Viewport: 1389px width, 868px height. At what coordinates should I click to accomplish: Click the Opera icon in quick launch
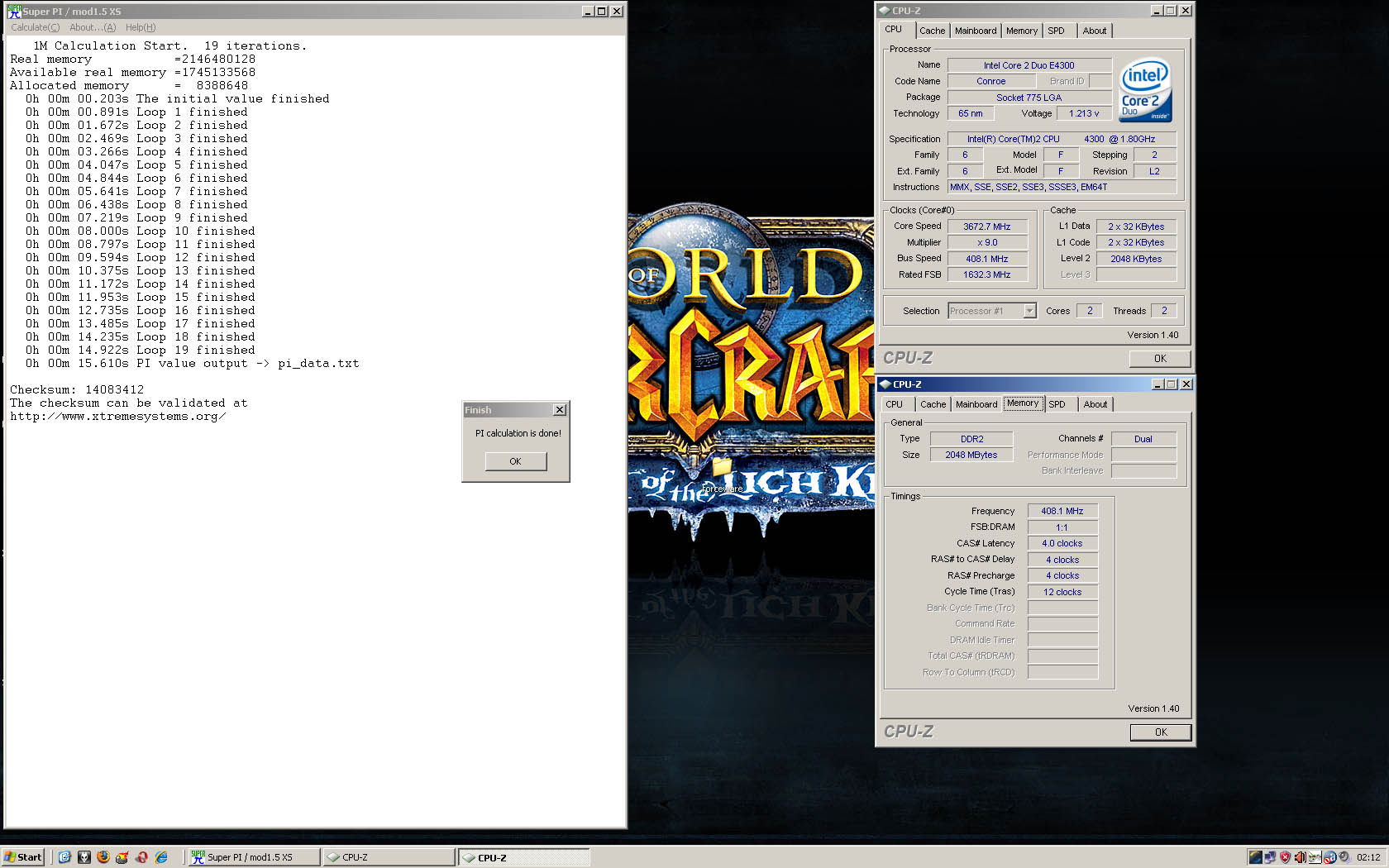coord(141,857)
